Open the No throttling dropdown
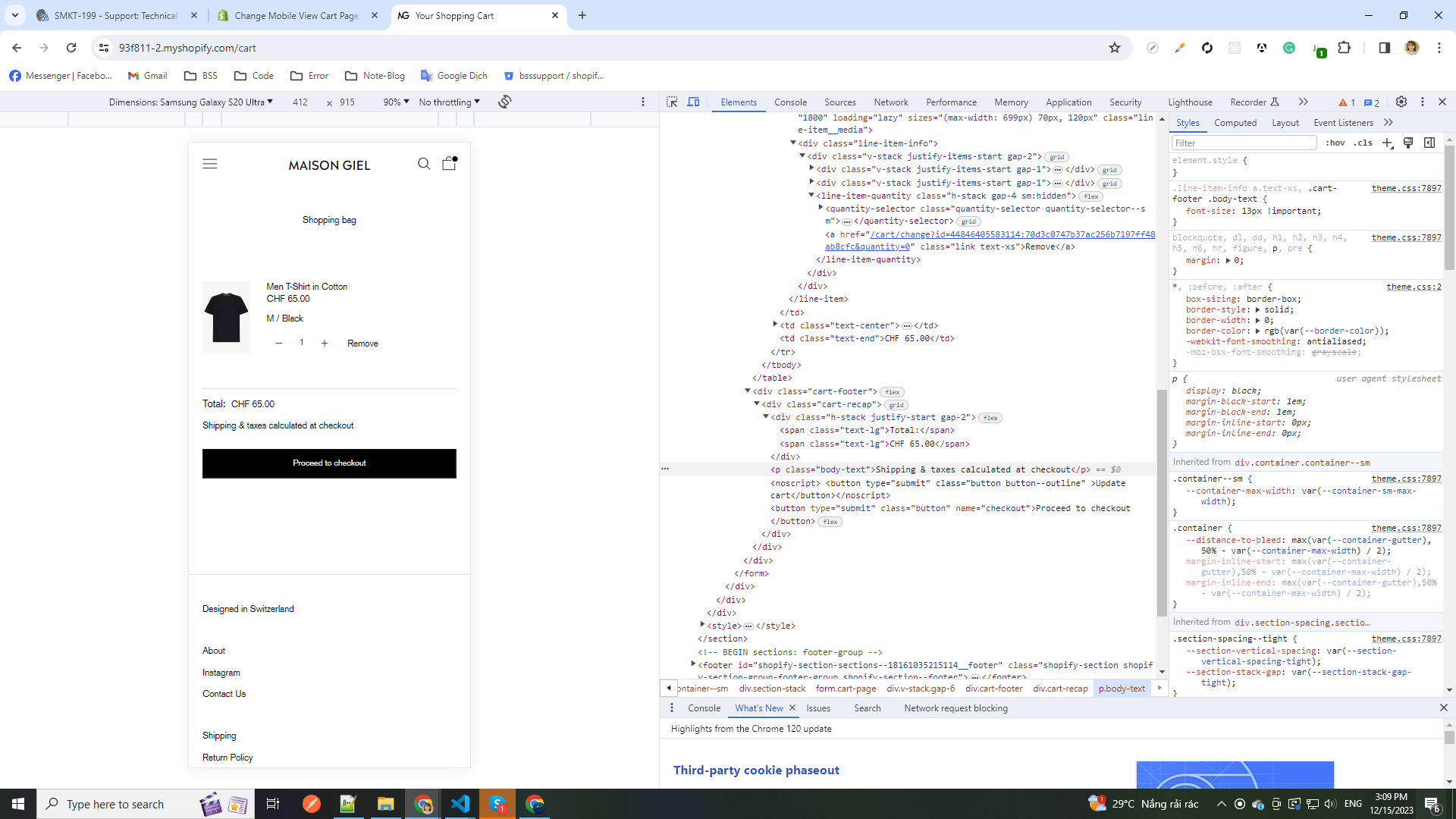Viewport: 1456px width, 819px height. (449, 102)
